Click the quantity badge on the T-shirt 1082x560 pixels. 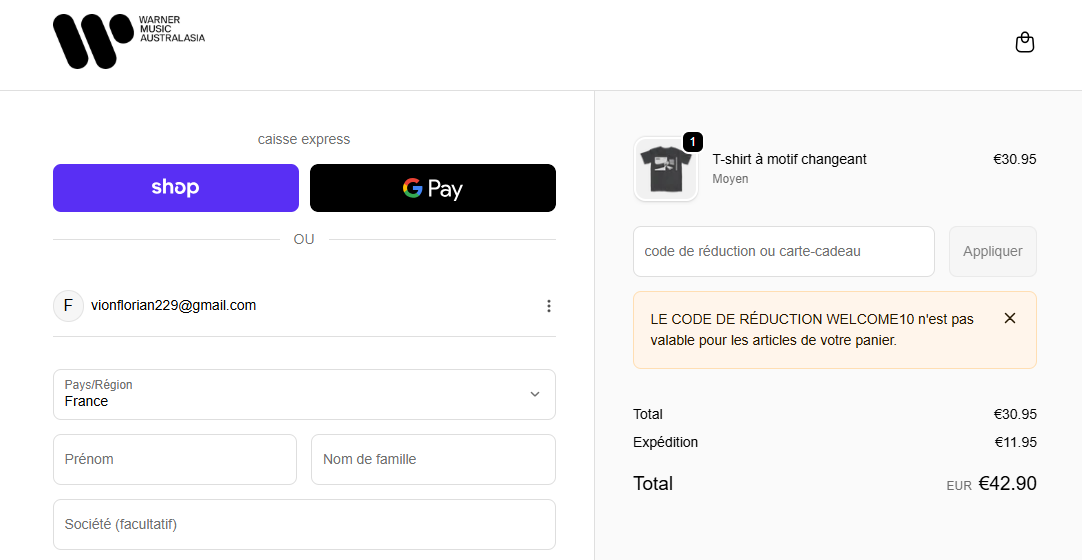693,142
